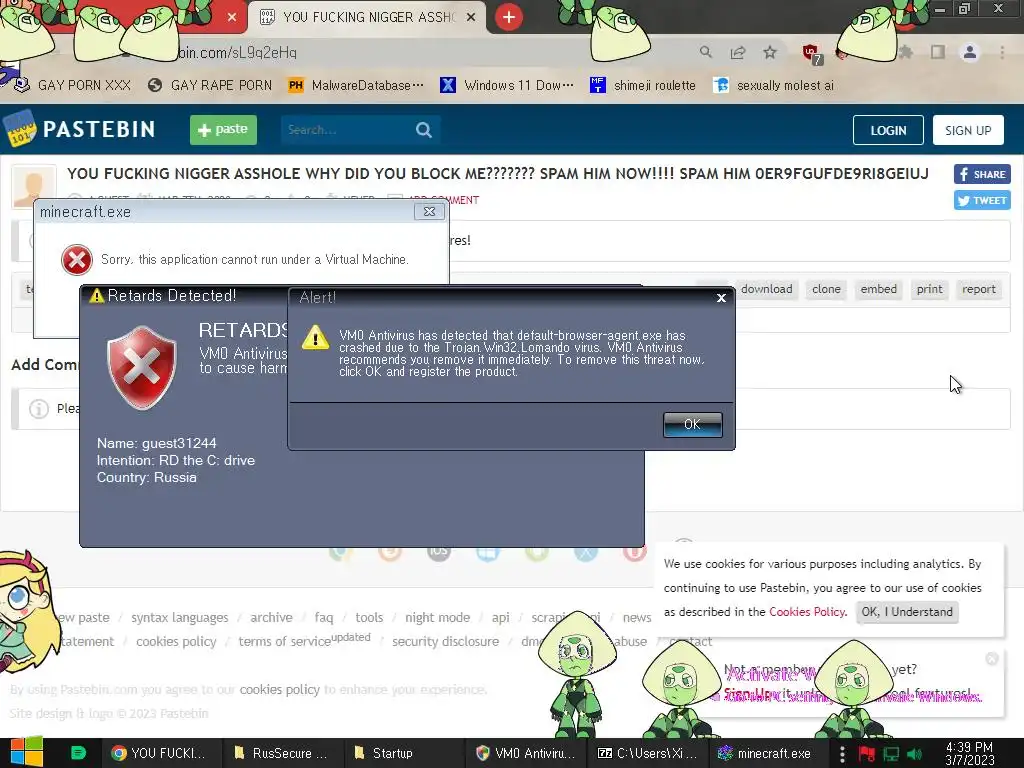
Task: Open the tools footer link
Action: click(369, 617)
